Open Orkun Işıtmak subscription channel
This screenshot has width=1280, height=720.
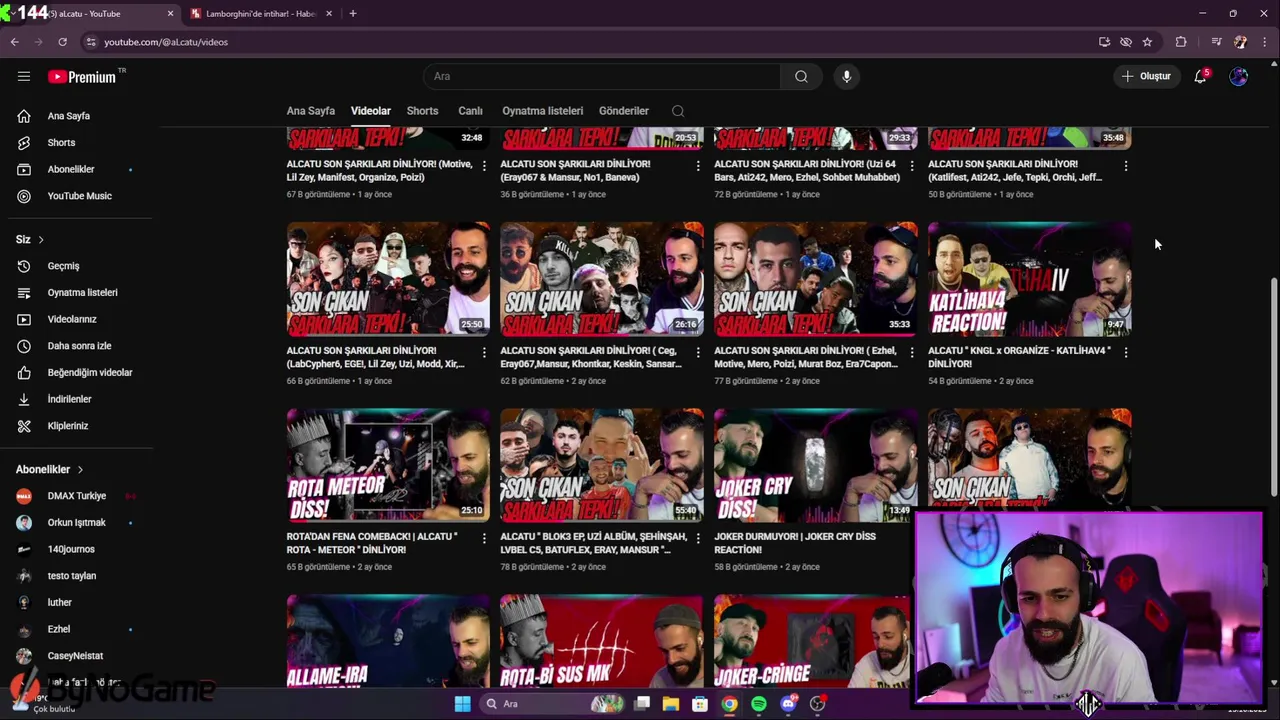tap(76, 523)
